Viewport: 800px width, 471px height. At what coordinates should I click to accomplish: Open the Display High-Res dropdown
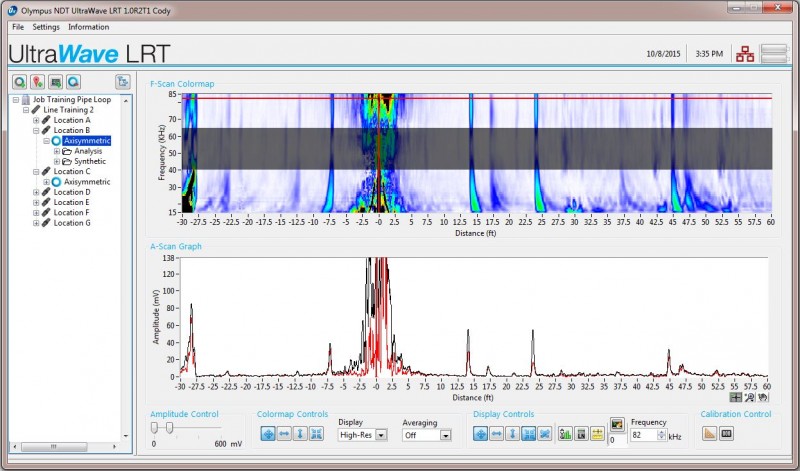[381, 435]
